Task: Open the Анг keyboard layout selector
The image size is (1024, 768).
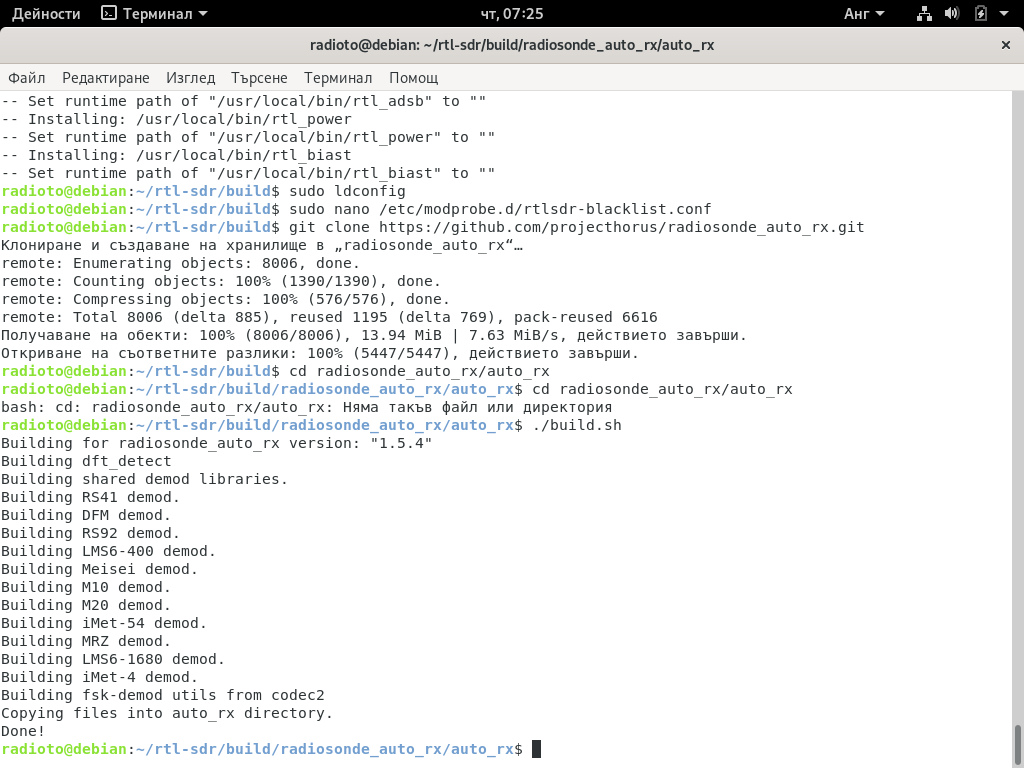Action: click(x=863, y=14)
